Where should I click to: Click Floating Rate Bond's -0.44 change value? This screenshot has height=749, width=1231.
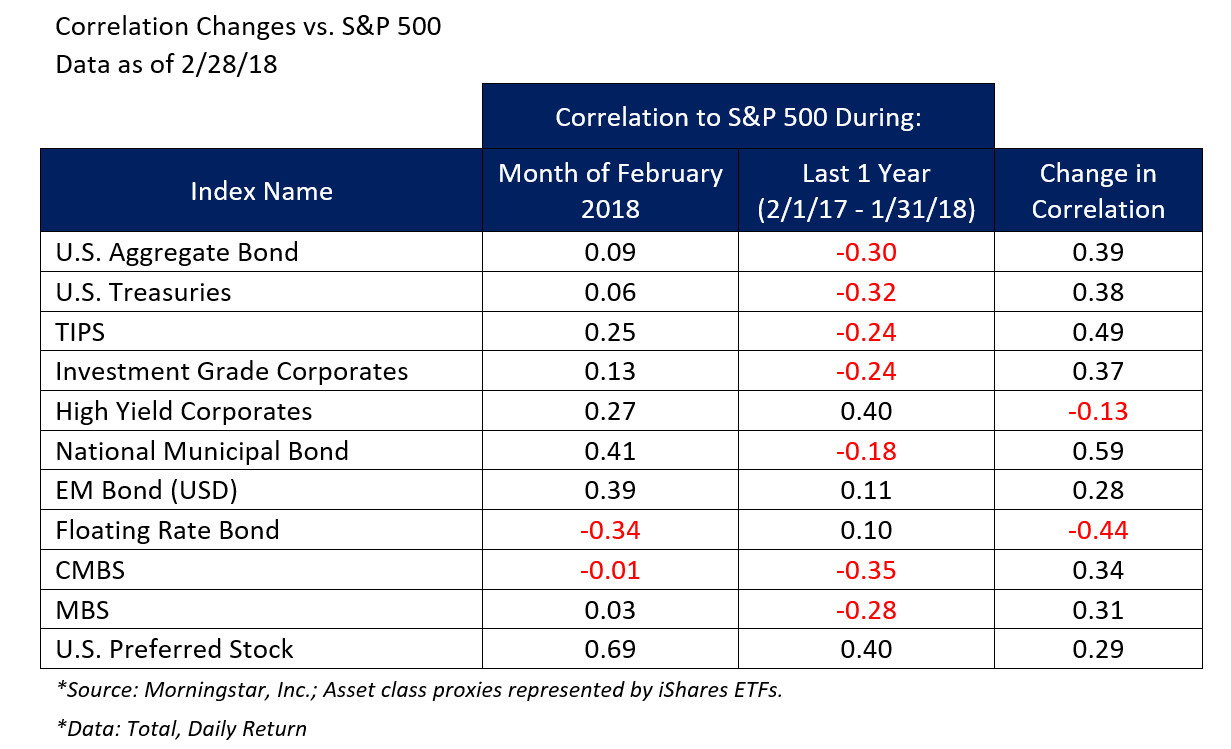point(1098,530)
